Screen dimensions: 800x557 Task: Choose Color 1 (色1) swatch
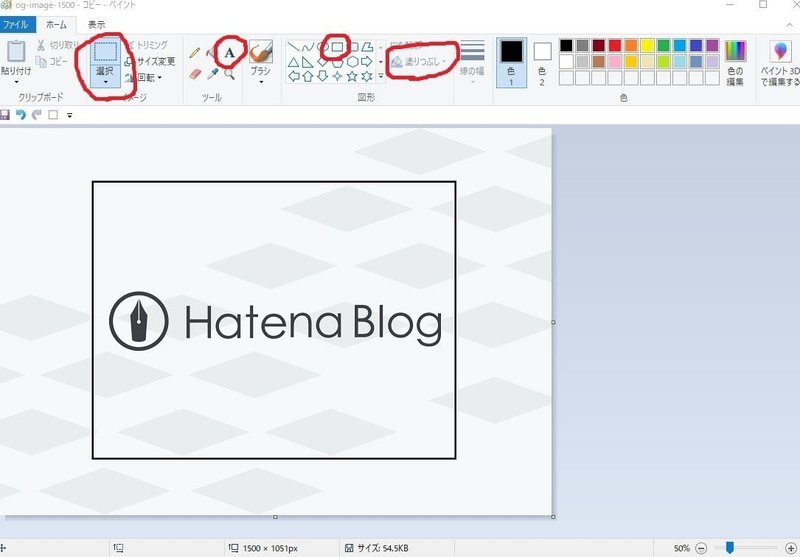click(x=511, y=62)
